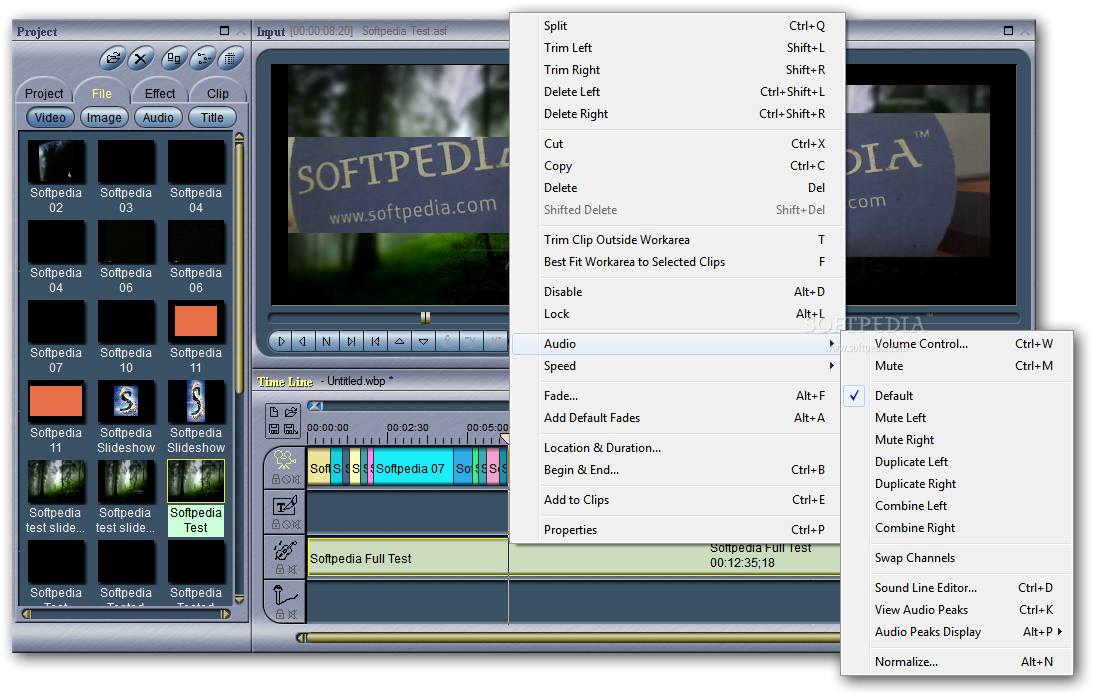
Task: Disable the title track with the circle-slash icon
Action: click(x=286, y=524)
